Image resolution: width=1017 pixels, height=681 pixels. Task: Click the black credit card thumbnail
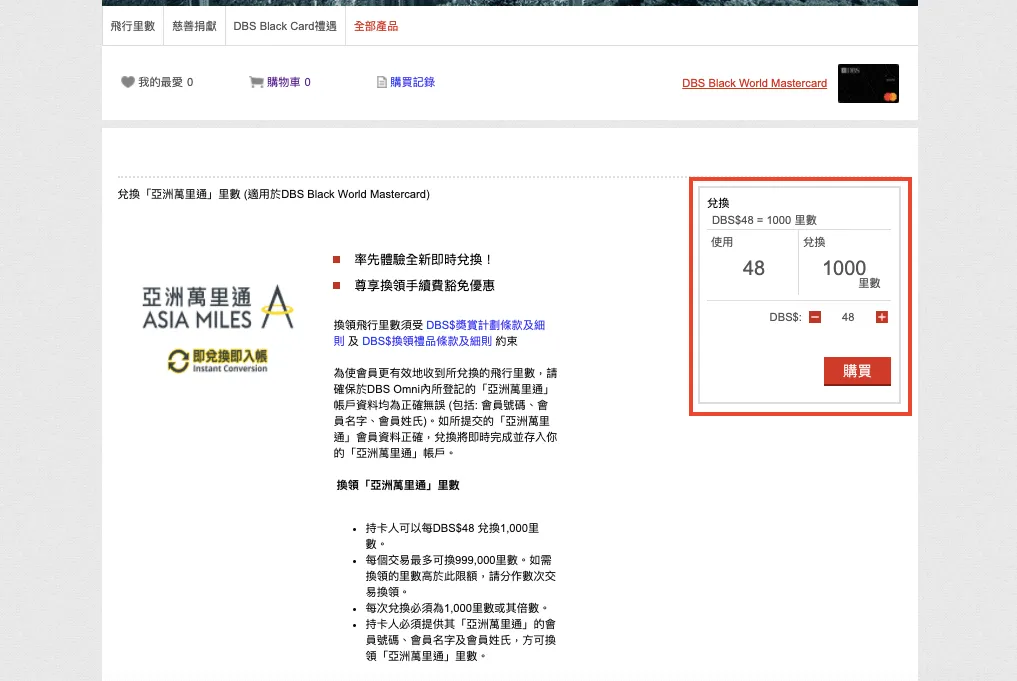click(868, 83)
